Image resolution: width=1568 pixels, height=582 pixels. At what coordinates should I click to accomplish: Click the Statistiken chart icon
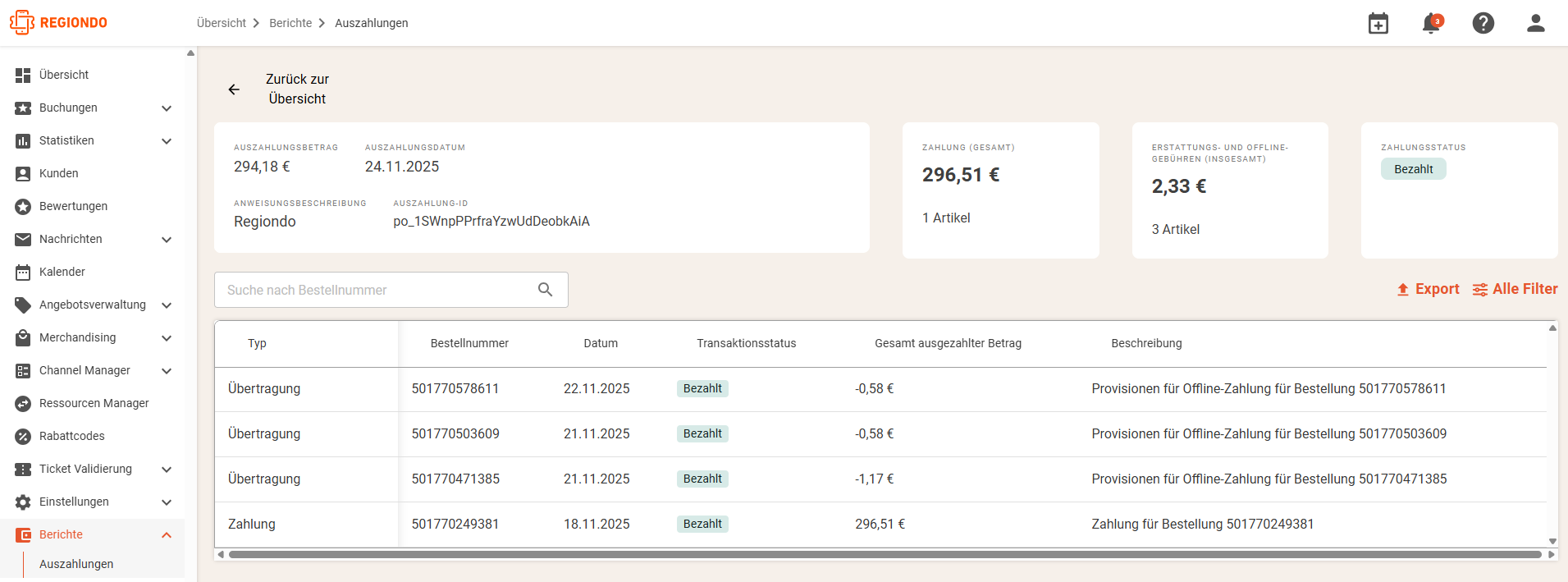coord(23,140)
